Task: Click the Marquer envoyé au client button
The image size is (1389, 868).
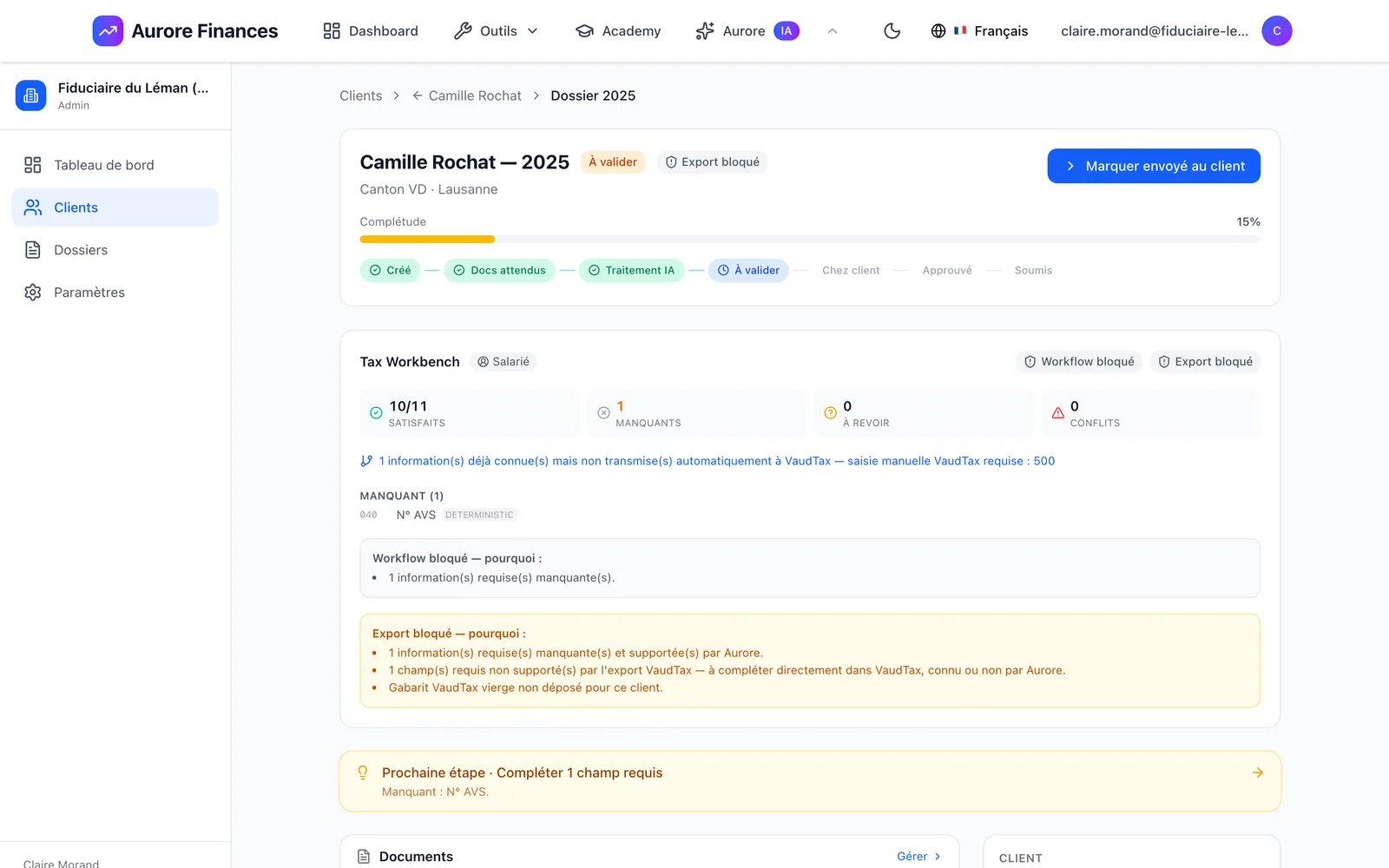Action: click(x=1154, y=166)
